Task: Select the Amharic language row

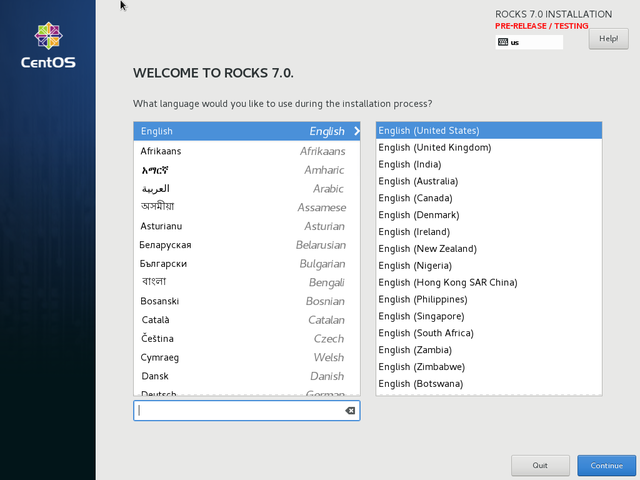Action: point(247,170)
